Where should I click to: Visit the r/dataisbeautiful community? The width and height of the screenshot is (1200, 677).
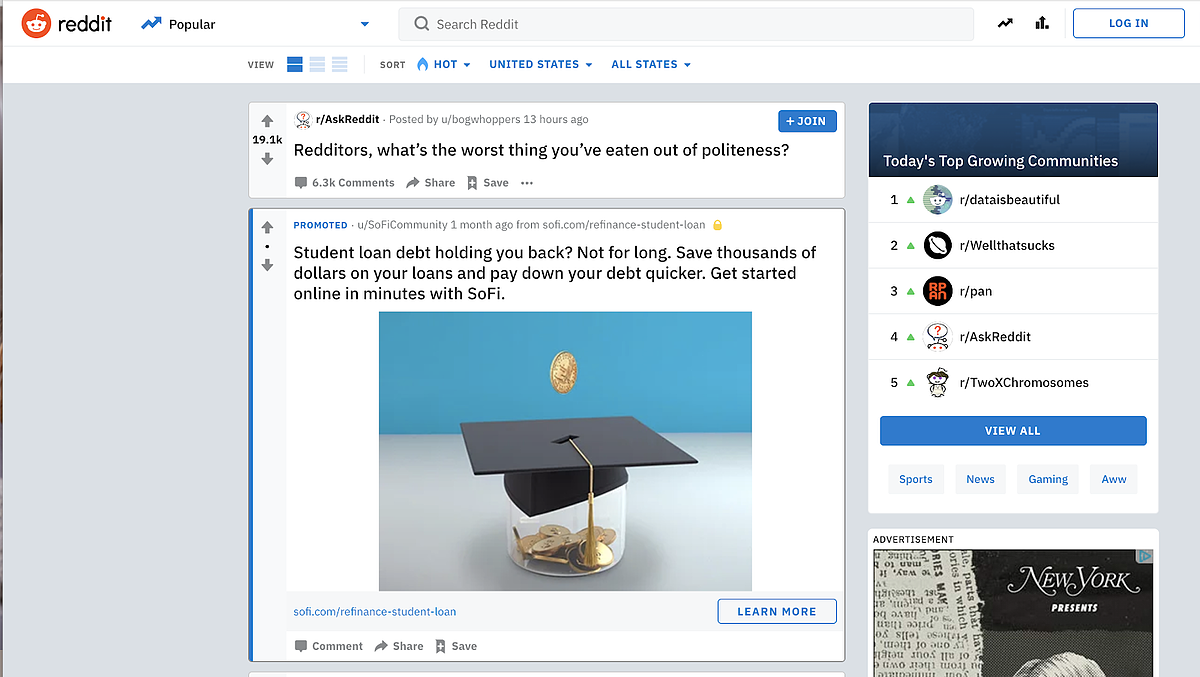tap(1012, 199)
